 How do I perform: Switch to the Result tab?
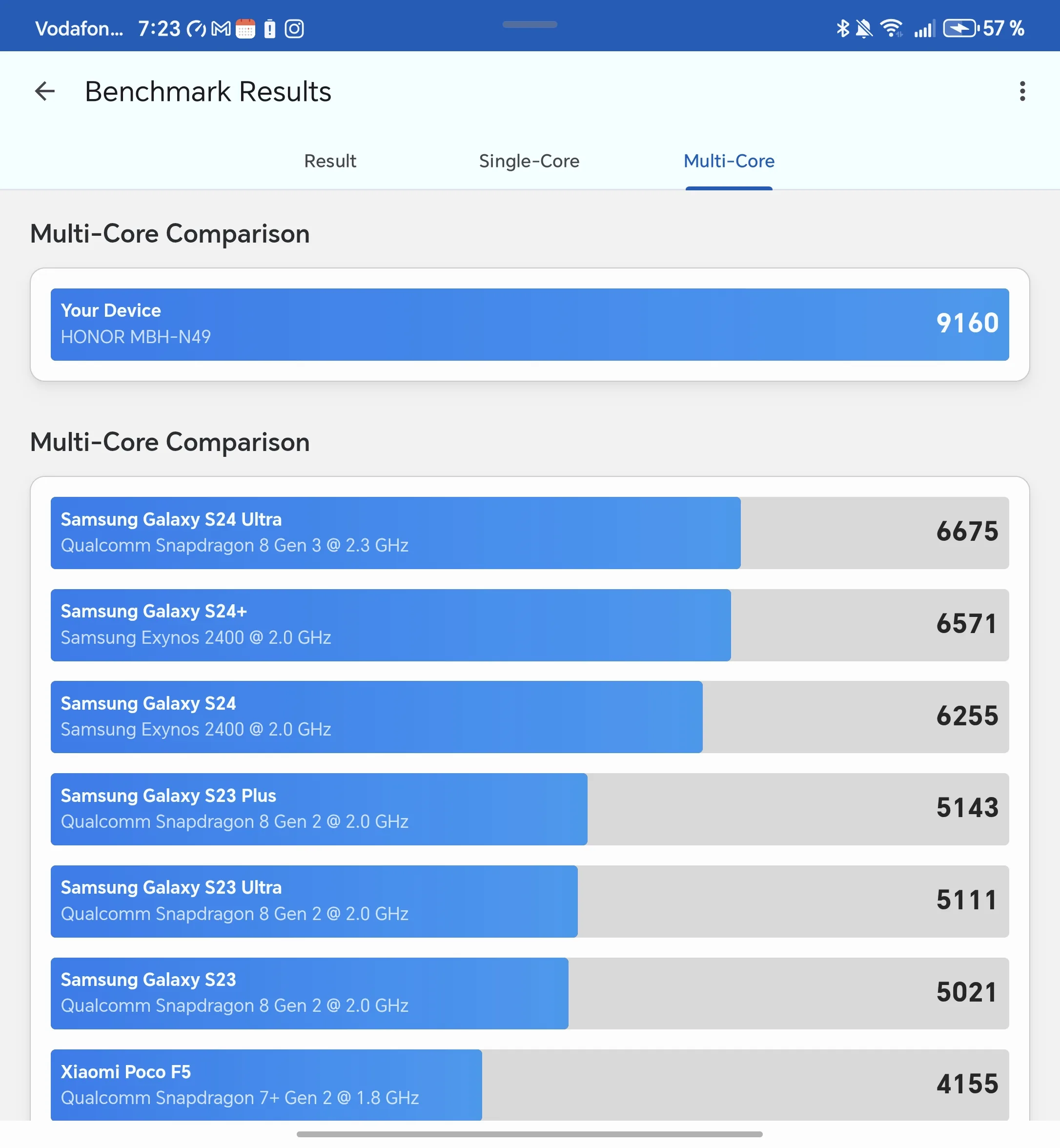click(x=330, y=161)
